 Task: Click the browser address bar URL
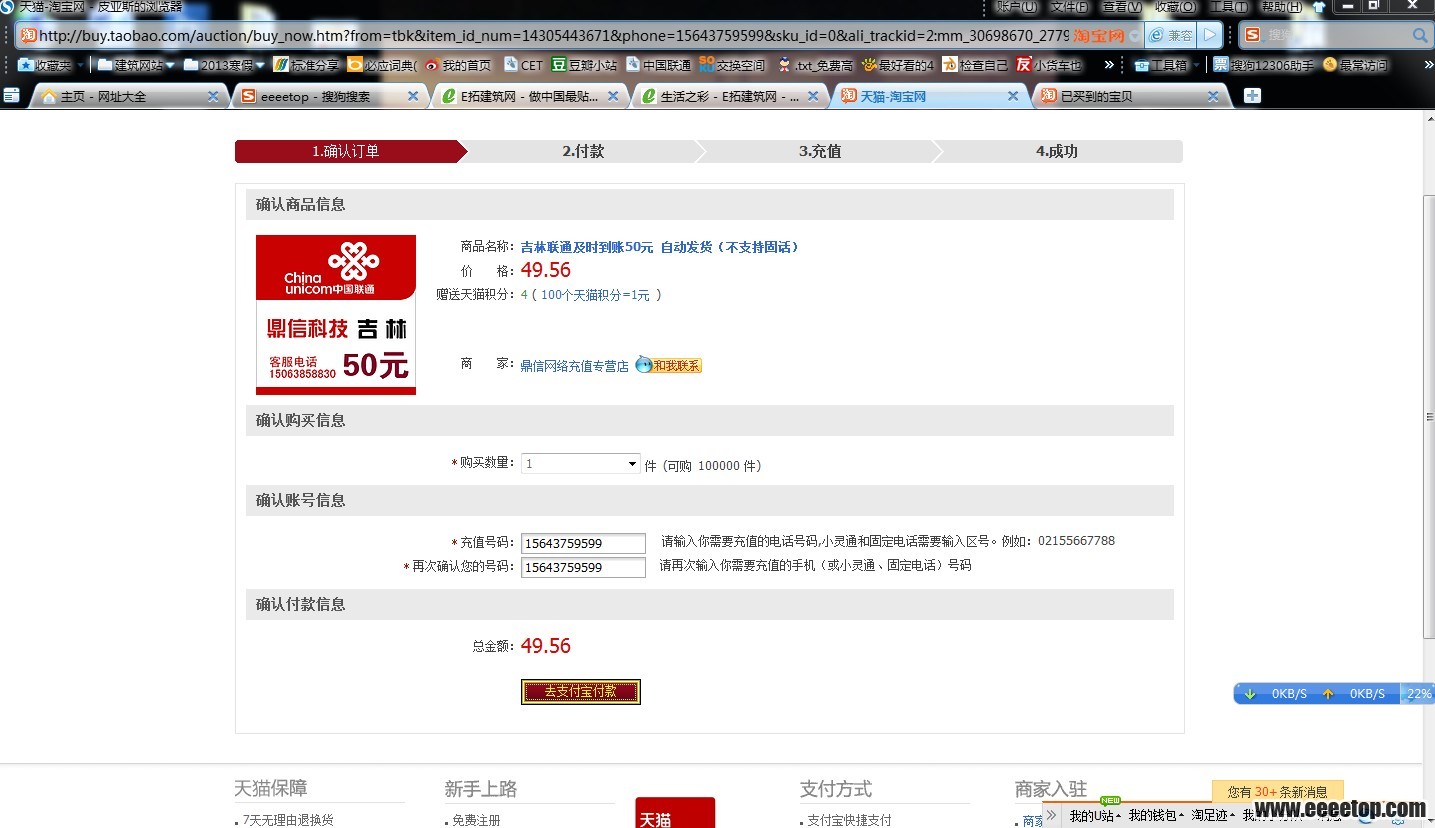tap(554, 35)
